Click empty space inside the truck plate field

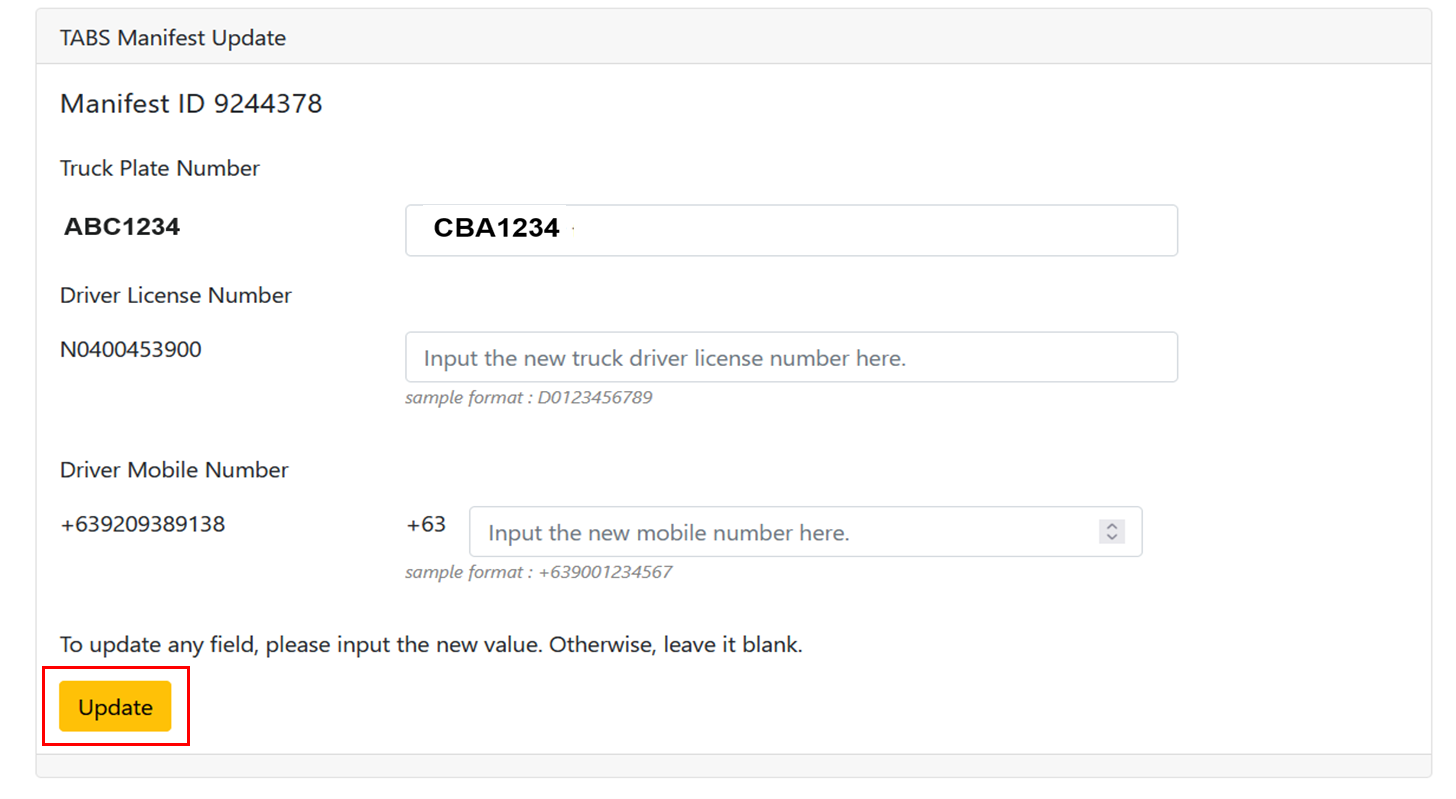pyautogui.click(x=900, y=231)
